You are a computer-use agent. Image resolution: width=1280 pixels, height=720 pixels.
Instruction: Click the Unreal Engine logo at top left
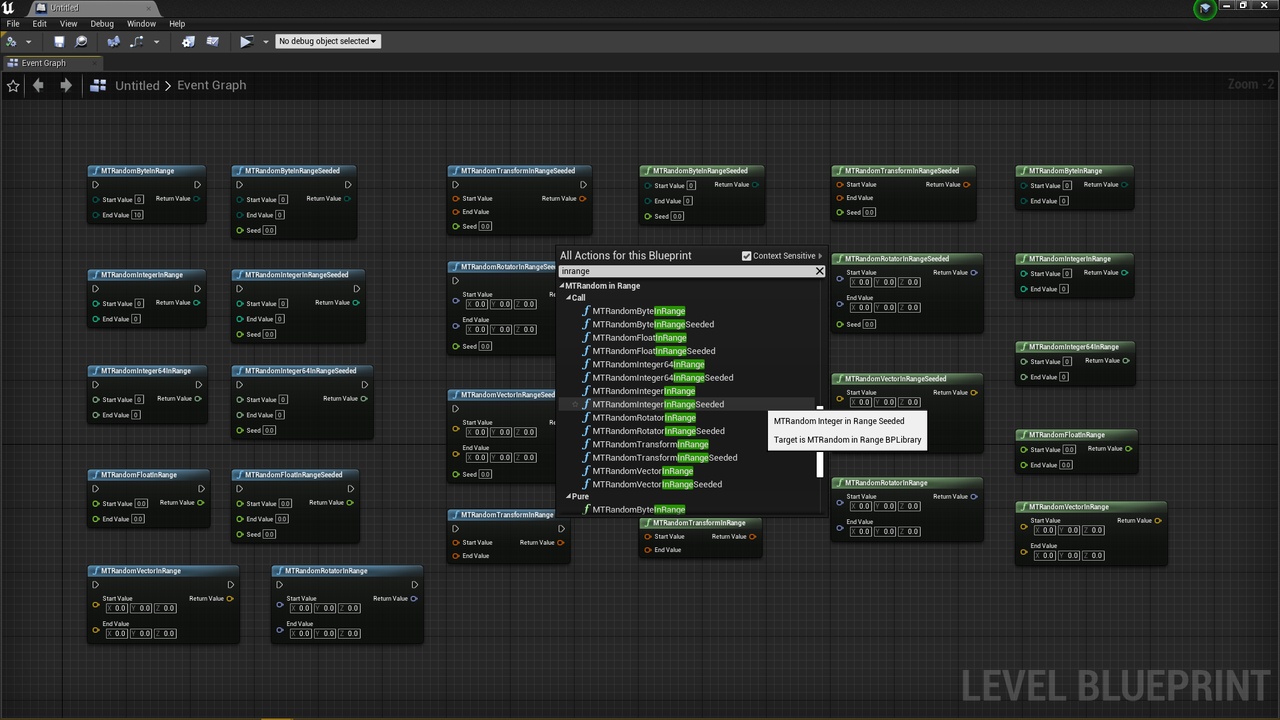pos(9,8)
